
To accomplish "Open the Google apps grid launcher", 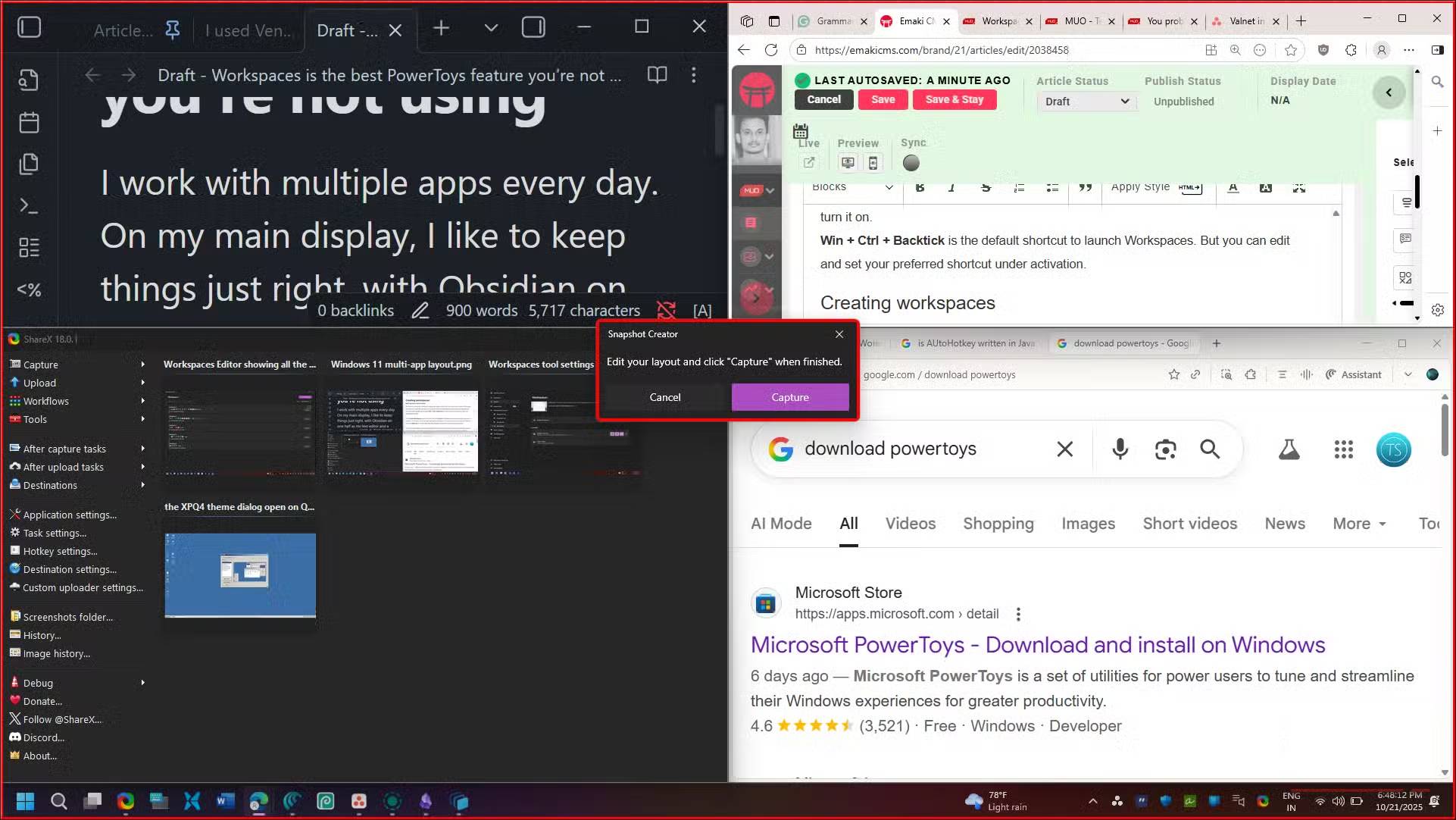I will [1344, 449].
